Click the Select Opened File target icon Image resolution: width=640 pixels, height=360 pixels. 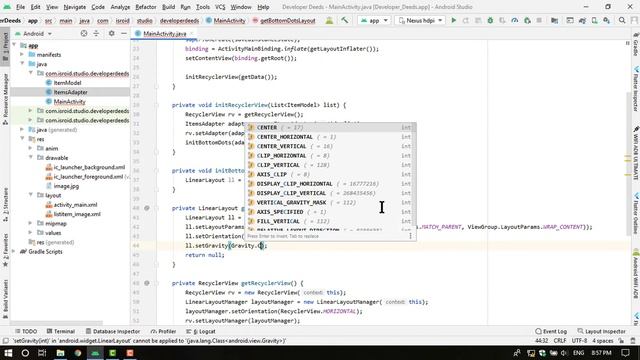pyautogui.click(x=84, y=33)
